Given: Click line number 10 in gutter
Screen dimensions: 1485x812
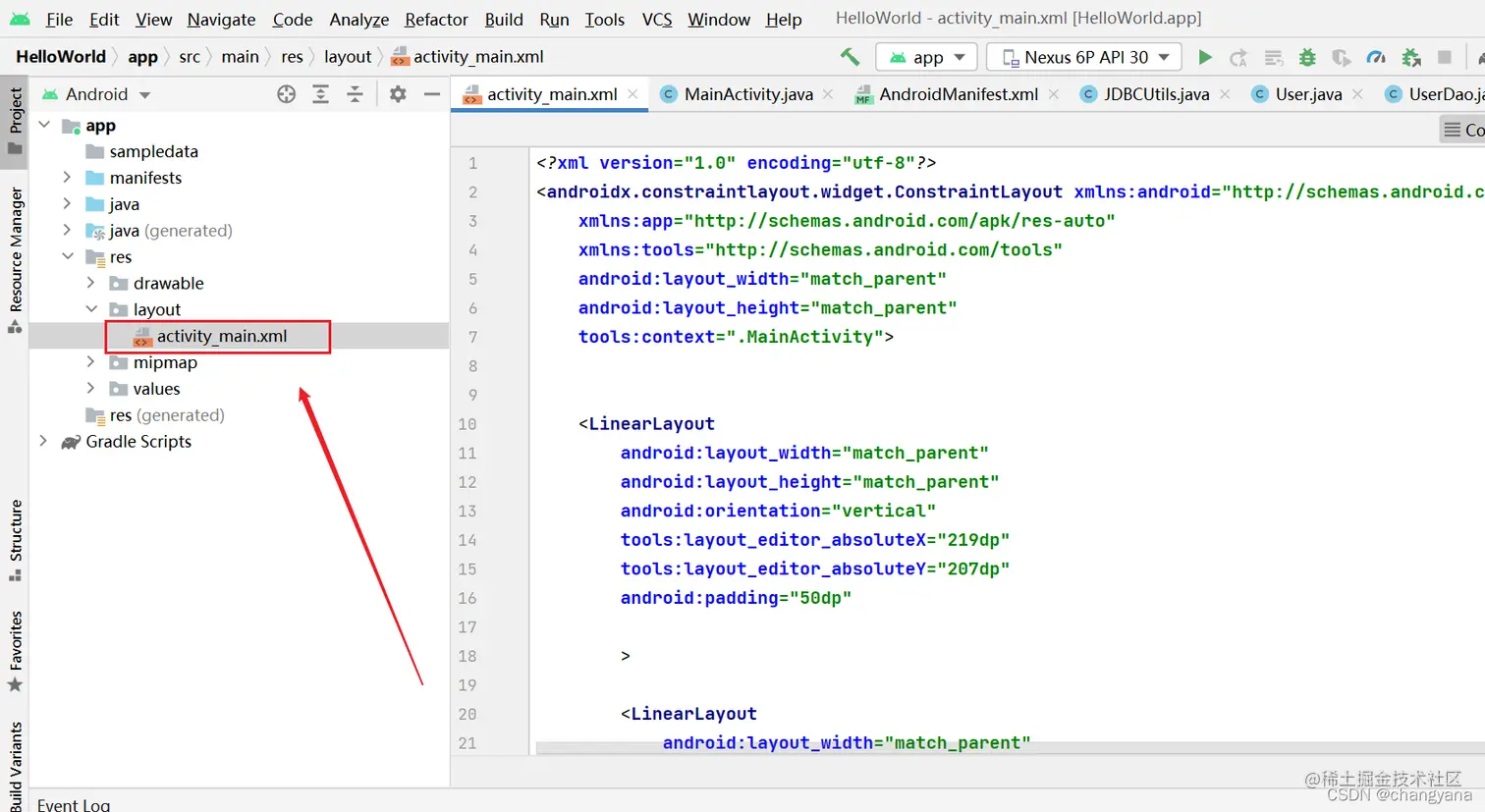Looking at the screenshot, I should pyautogui.click(x=467, y=424).
